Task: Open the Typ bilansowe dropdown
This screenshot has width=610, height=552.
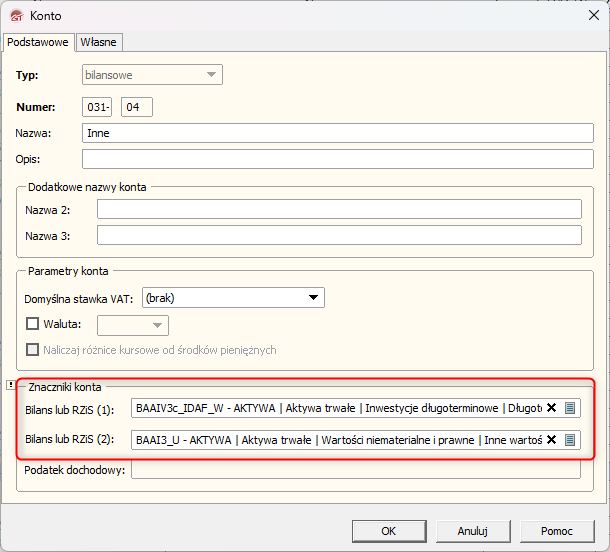Action: click(x=211, y=75)
